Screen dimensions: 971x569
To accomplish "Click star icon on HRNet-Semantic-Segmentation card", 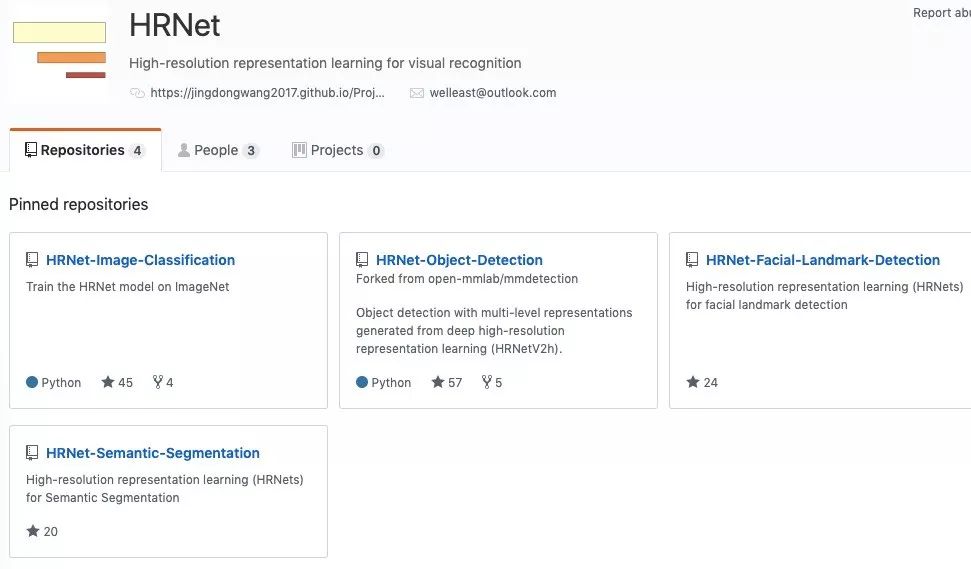I will coord(33,531).
